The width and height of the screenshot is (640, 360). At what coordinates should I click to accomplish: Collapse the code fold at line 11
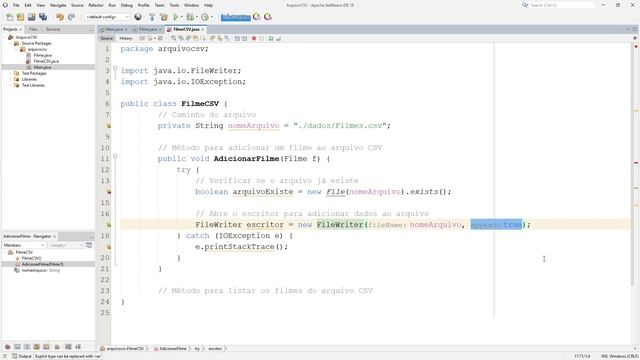[x=115, y=156]
